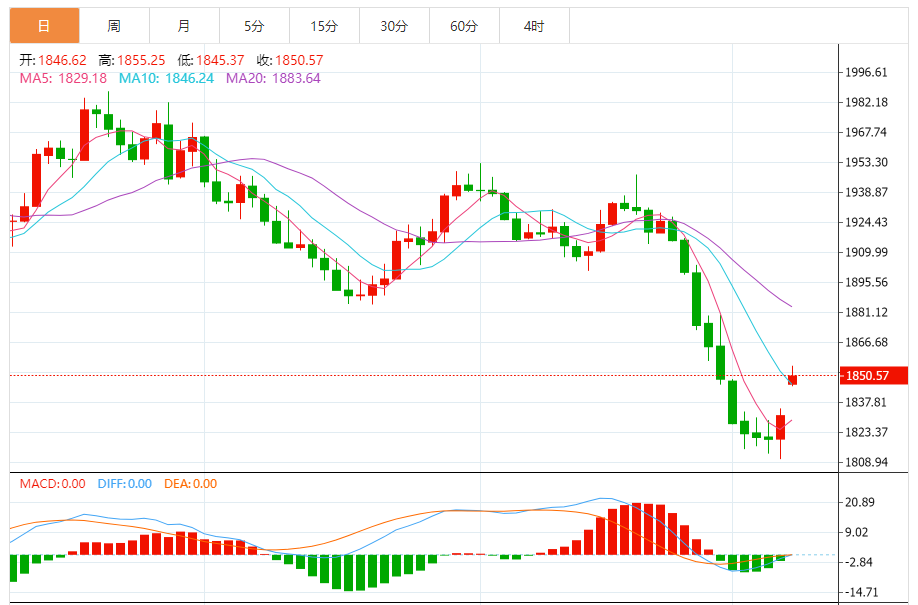
Task: Click the 20.89 MACD axis label
Action: [859, 502]
